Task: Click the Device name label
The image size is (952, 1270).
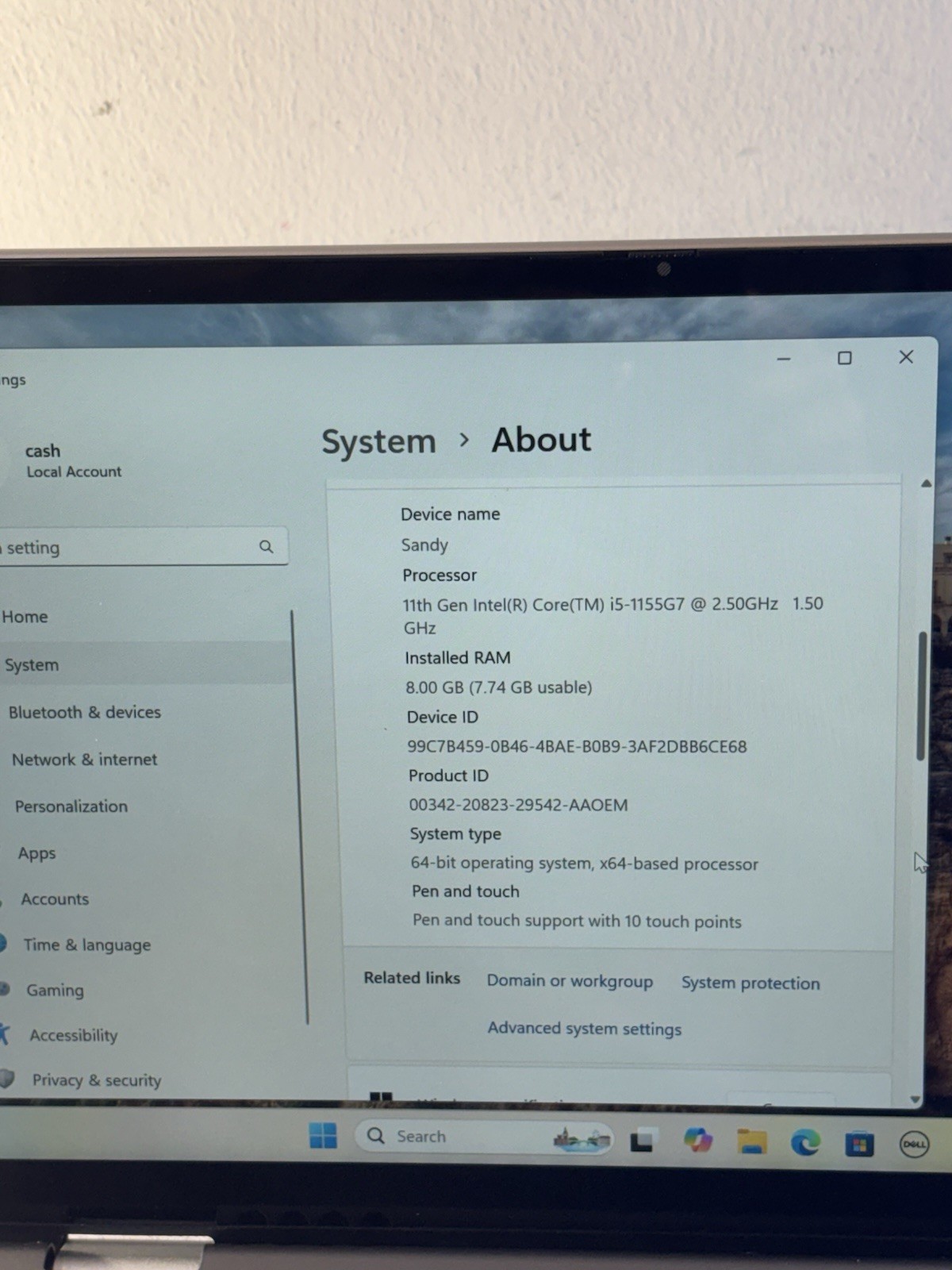Action: [x=450, y=514]
